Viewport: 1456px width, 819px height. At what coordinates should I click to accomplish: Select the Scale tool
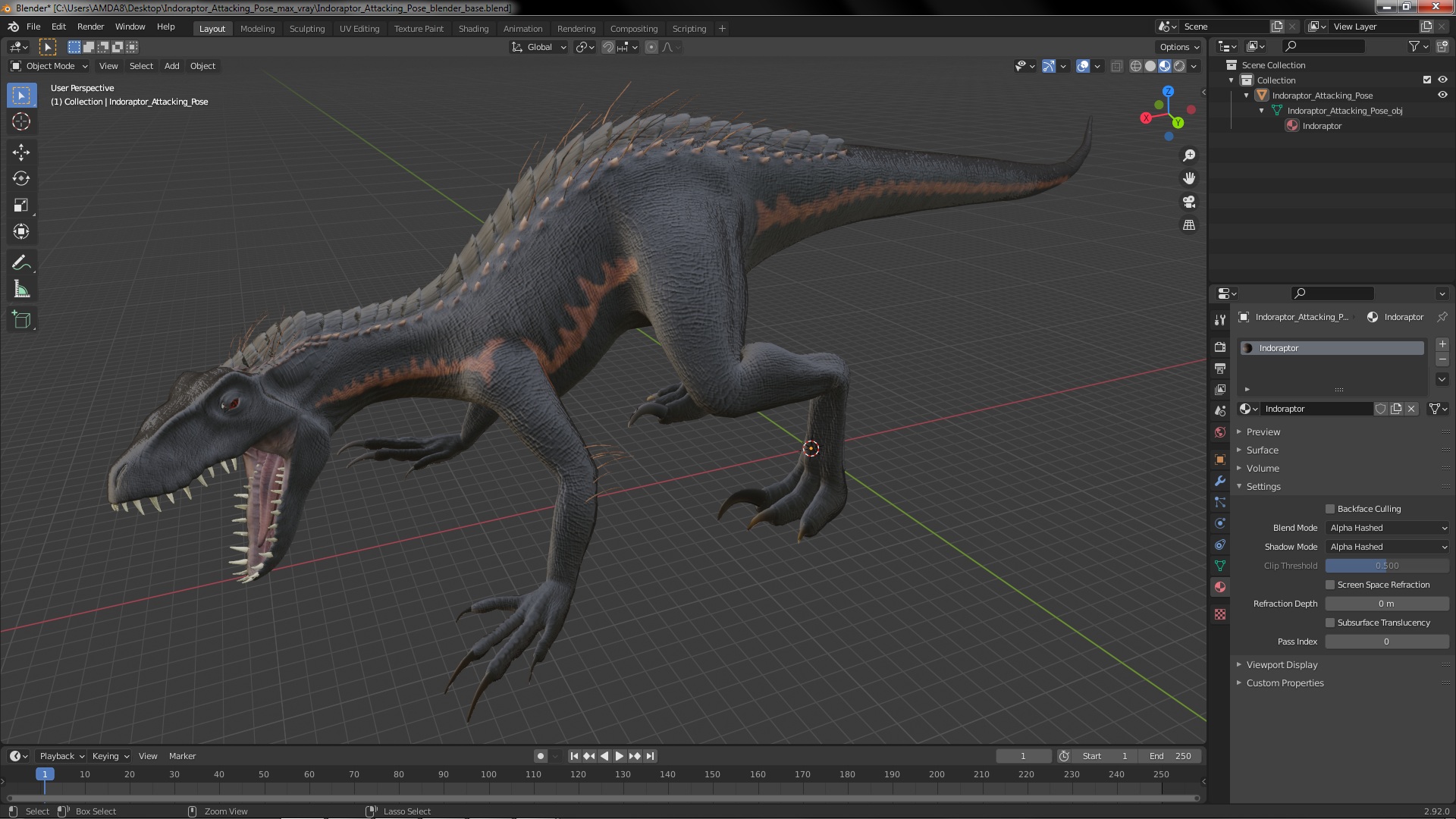(21, 206)
